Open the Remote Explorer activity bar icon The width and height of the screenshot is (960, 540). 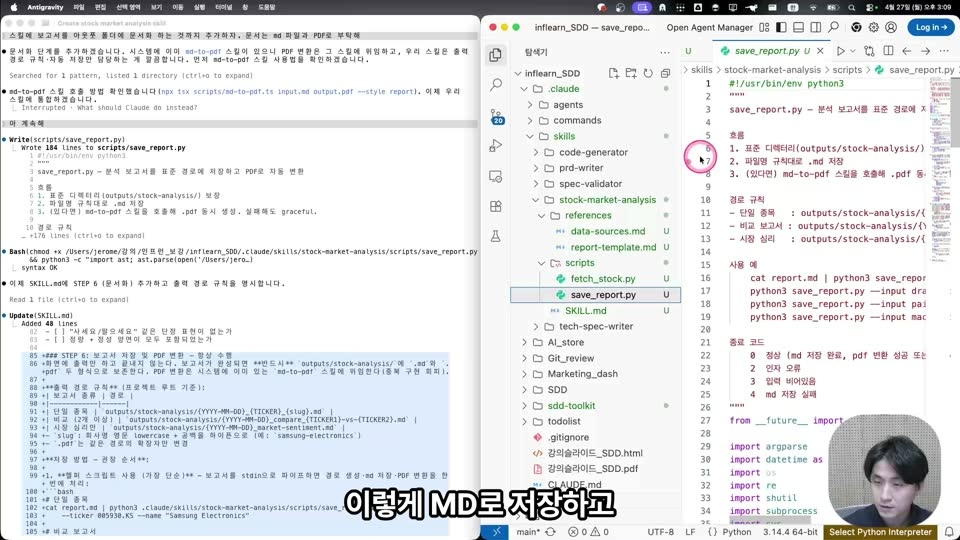point(495,176)
